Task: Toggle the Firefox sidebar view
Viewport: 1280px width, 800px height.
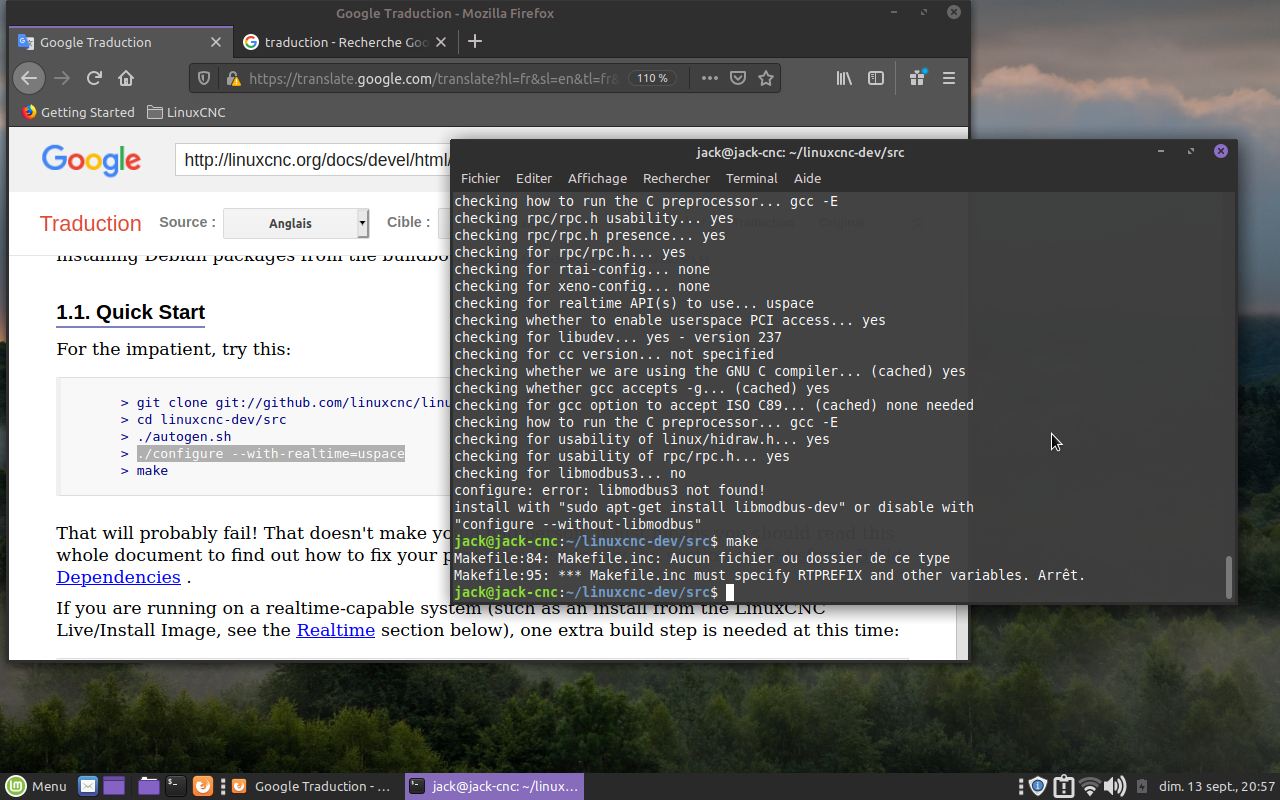Action: tap(876, 78)
